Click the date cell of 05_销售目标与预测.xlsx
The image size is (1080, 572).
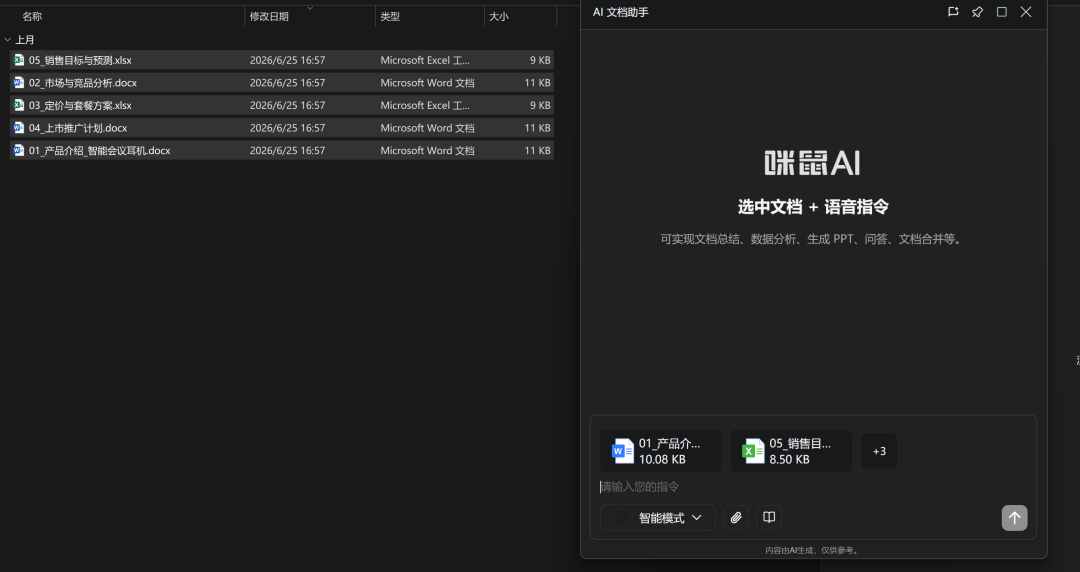click(x=287, y=60)
